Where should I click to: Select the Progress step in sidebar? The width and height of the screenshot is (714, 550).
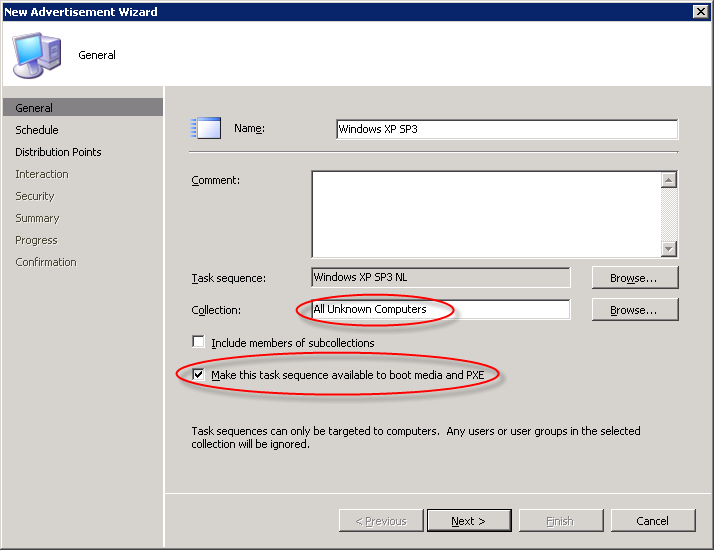pos(36,240)
